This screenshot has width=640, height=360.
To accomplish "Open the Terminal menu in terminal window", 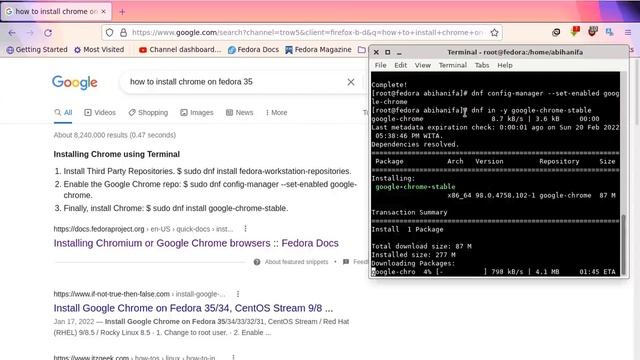I will tap(453, 65).
